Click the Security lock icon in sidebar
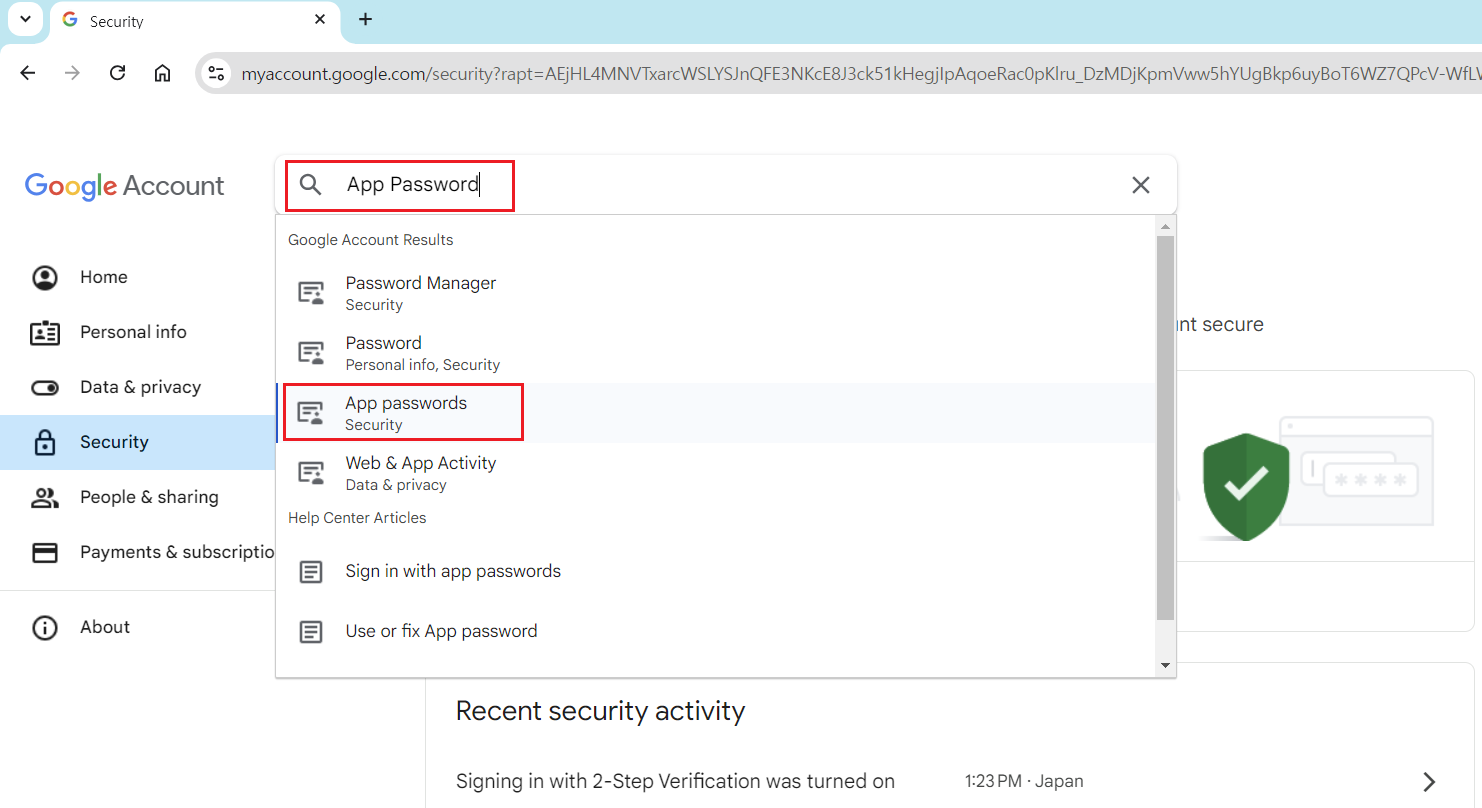Image resolution: width=1482 pixels, height=808 pixels. point(45,442)
